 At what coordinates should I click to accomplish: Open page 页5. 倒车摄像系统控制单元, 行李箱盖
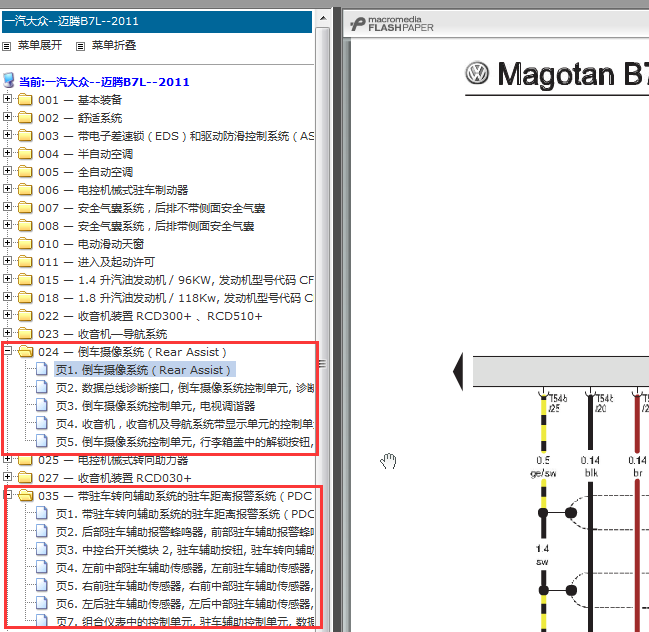coord(185,442)
